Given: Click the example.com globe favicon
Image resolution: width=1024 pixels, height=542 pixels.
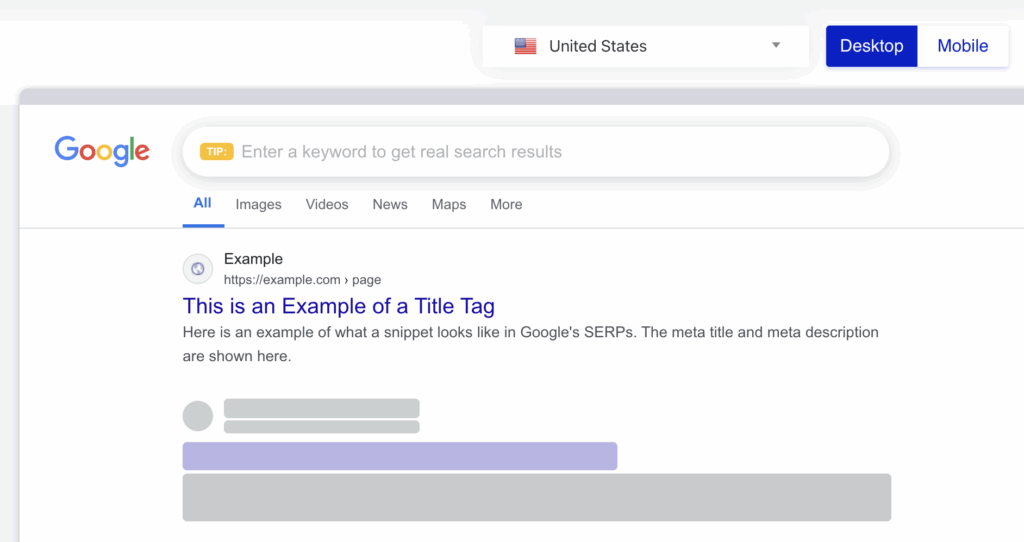Looking at the screenshot, I should tap(198, 269).
